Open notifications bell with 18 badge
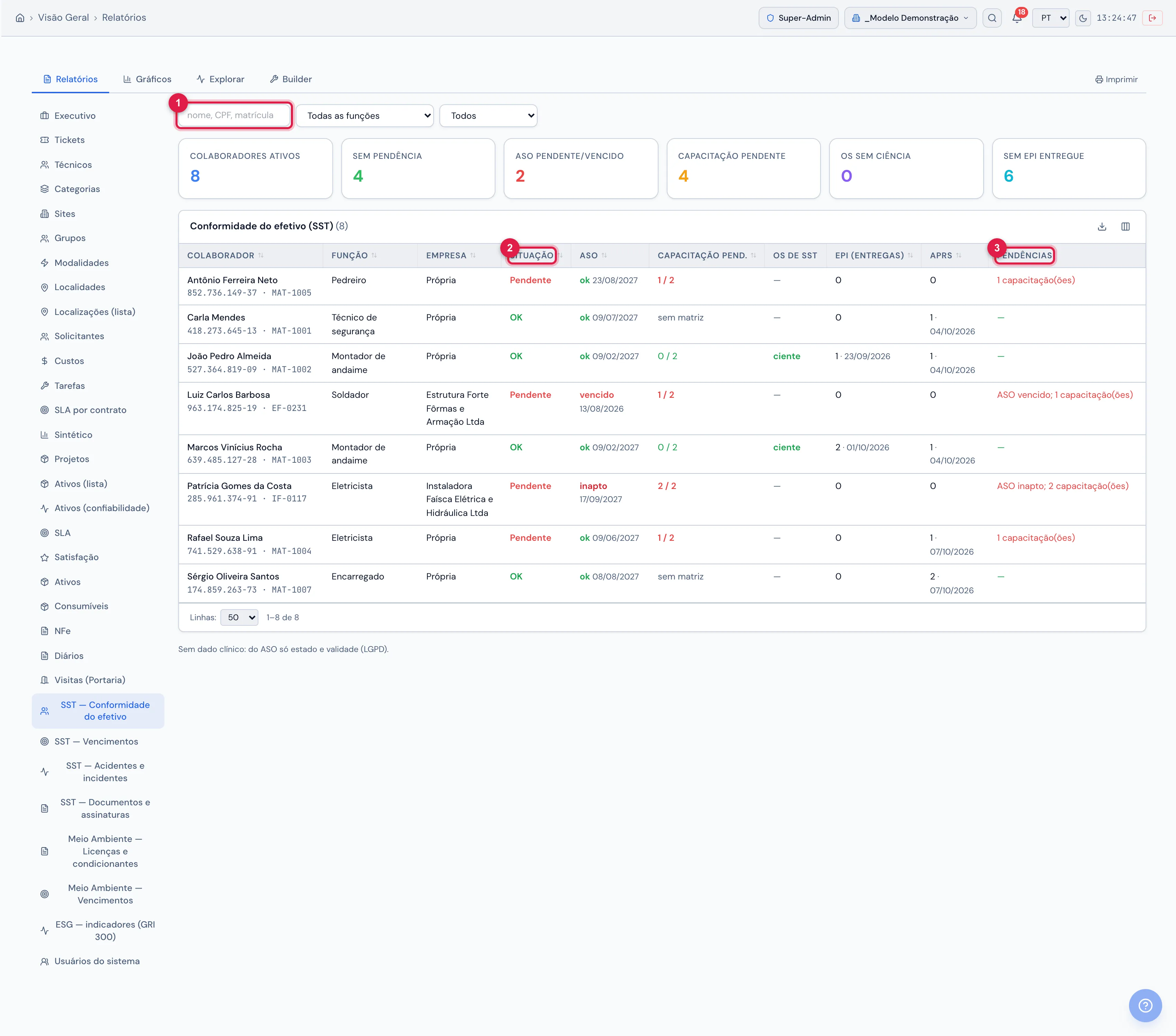 (1017, 17)
